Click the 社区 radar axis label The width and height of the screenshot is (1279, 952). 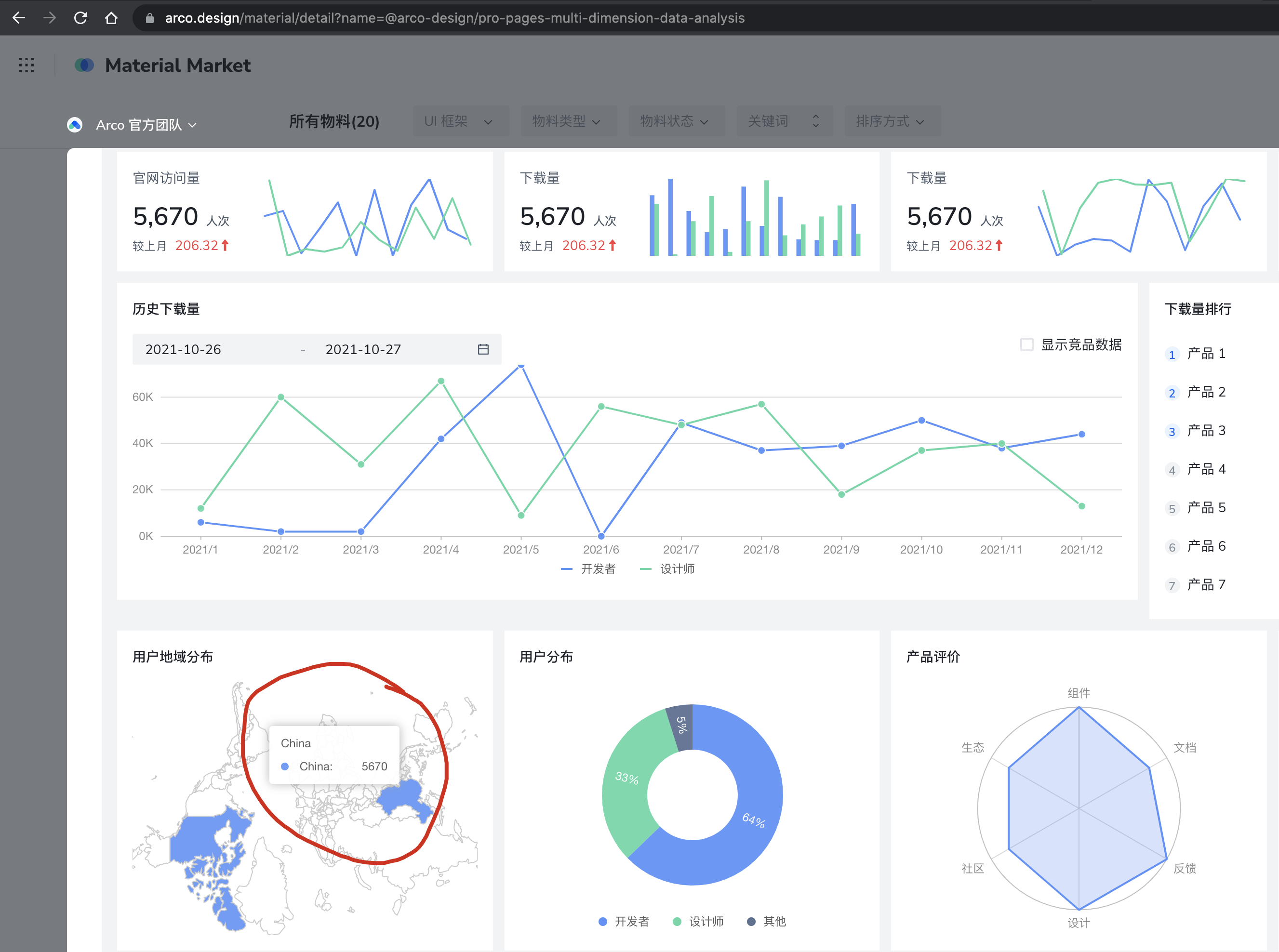click(x=973, y=869)
